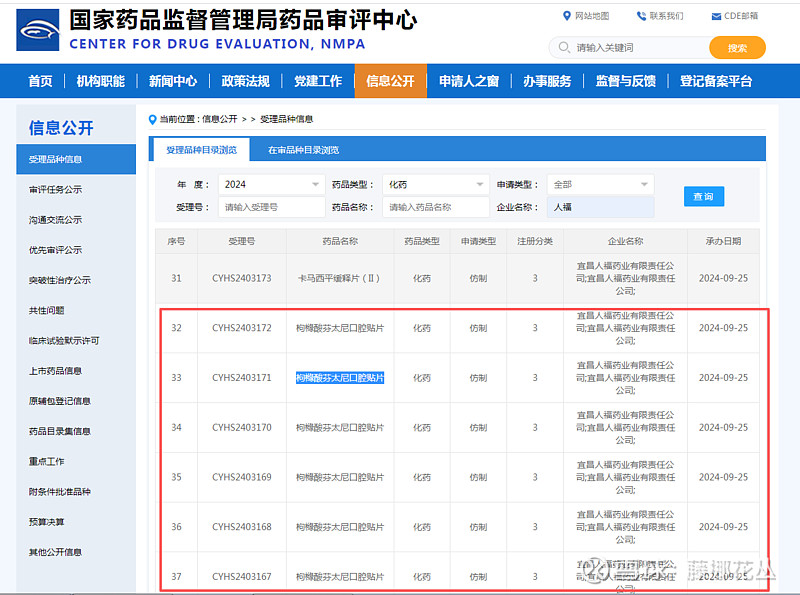Click the magnifier icon in search box
Viewport: 800px width, 595px height.
click(564, 48)
